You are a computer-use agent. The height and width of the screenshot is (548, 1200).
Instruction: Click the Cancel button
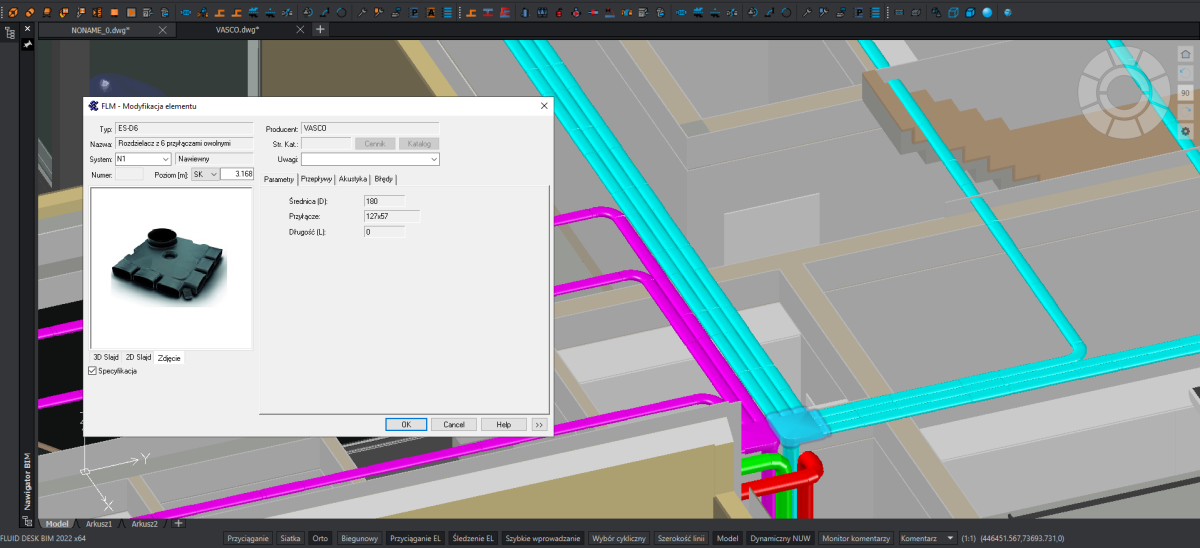[453, 424]
